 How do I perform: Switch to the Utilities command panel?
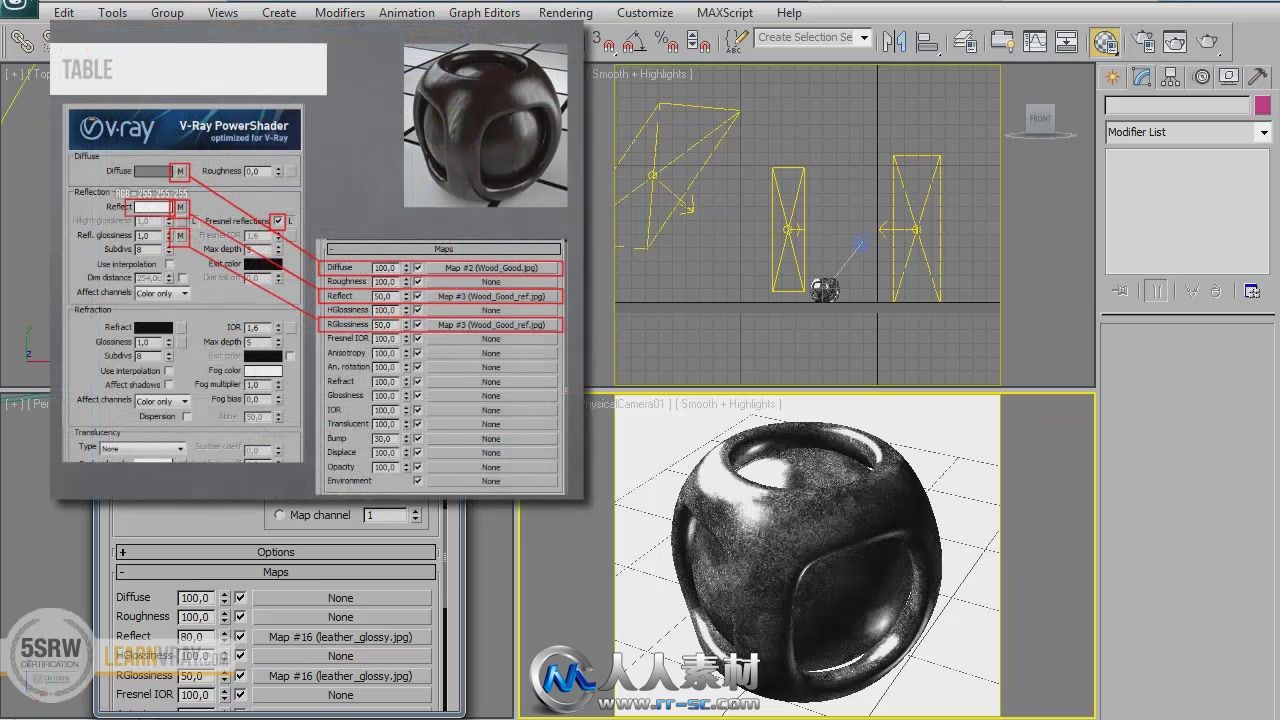1258,78
